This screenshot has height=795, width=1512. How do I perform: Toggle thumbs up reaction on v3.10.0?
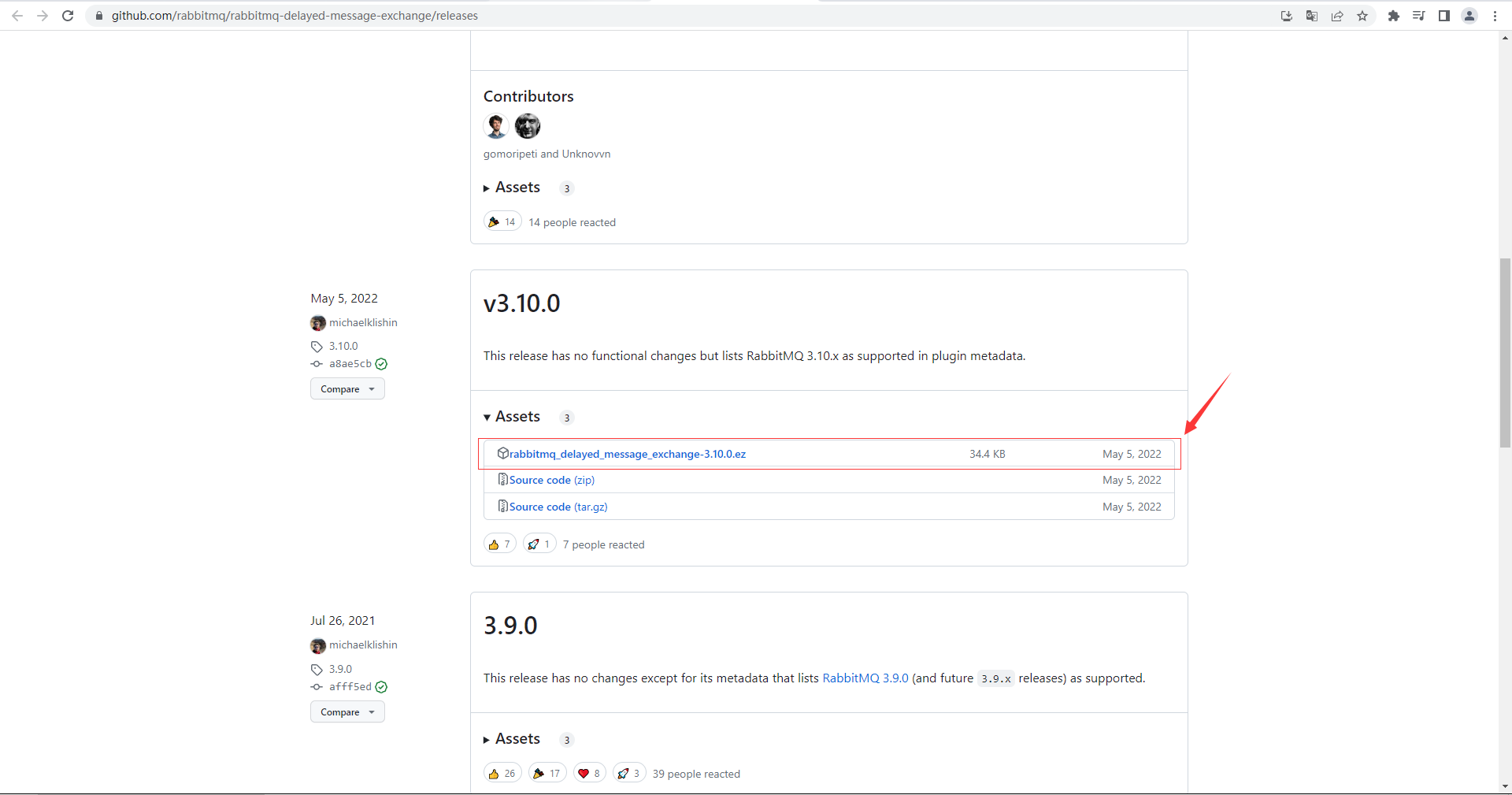[499, 544]
